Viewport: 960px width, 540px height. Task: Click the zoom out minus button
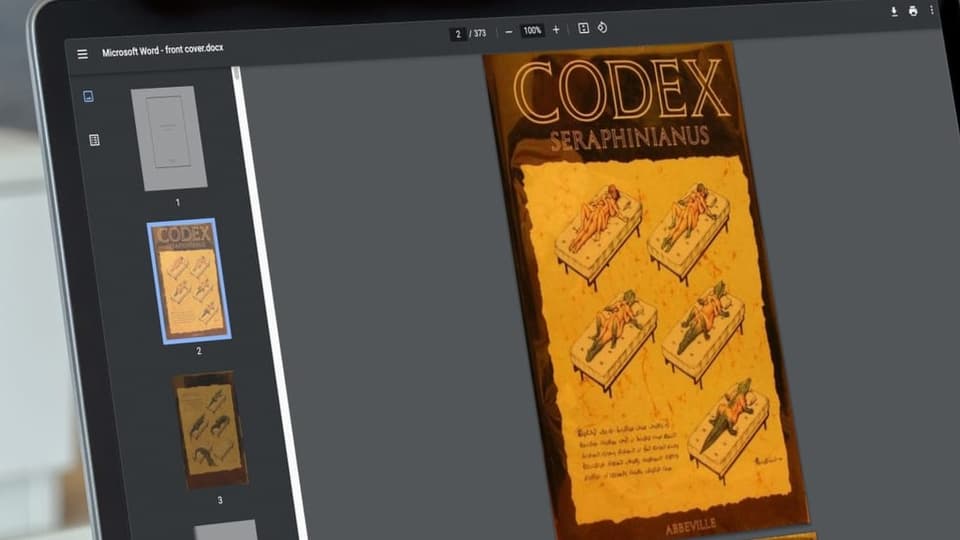(509, 31)
